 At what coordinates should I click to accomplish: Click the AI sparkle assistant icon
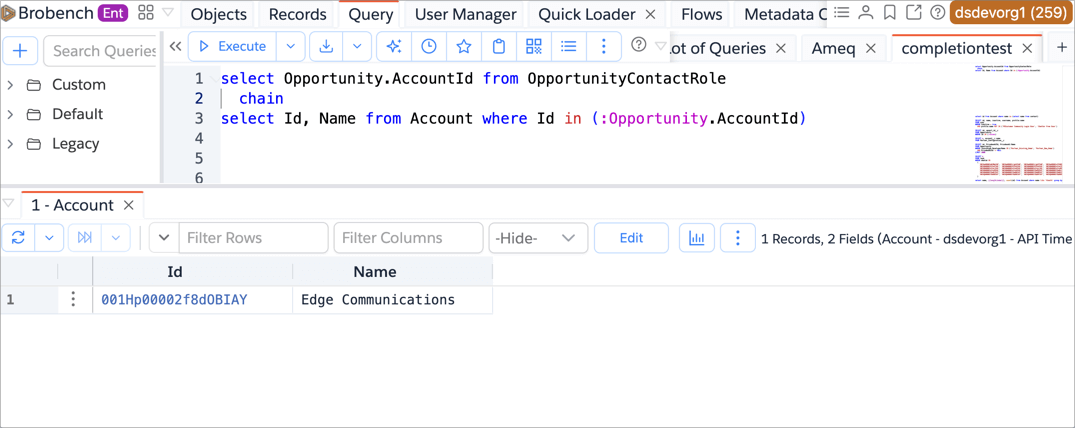394,47
